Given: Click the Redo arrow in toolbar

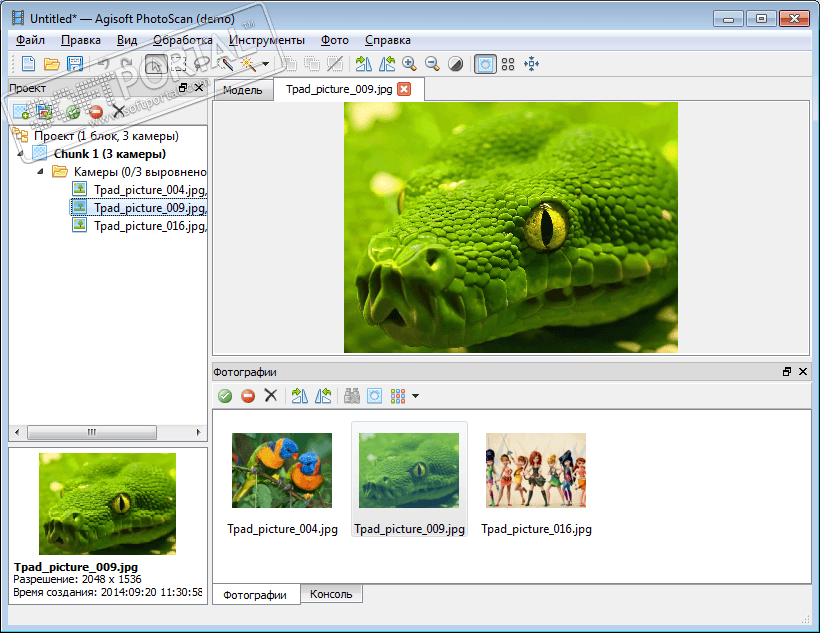Looking at the screenshot, I should (x=127, y=64).
